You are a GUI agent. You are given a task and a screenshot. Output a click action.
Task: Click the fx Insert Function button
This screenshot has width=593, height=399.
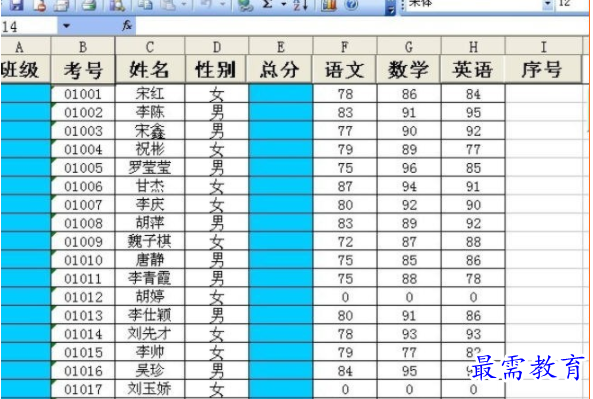(127, 26)
